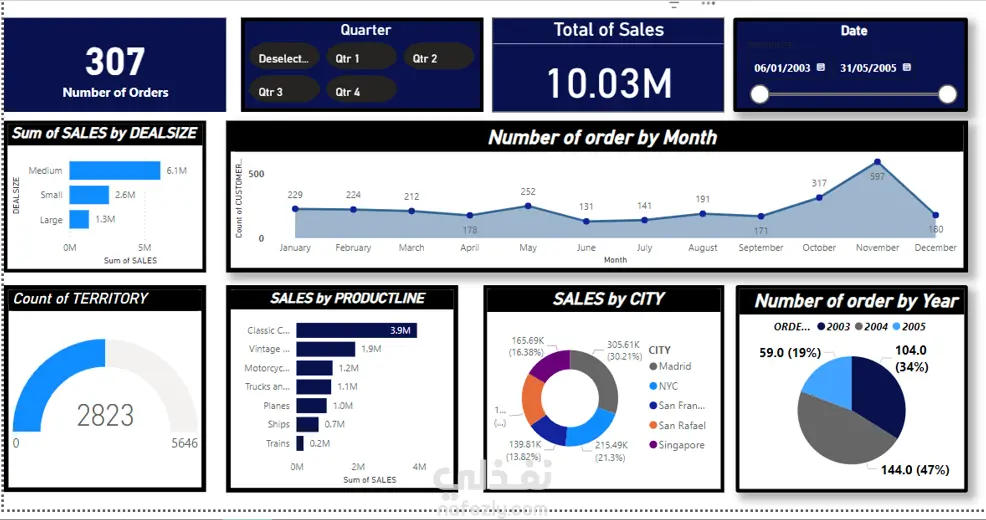The height and width of the screenshot is (520, 986).
Task: Select the gray Madrid donut segment
Action: point(601,377)
